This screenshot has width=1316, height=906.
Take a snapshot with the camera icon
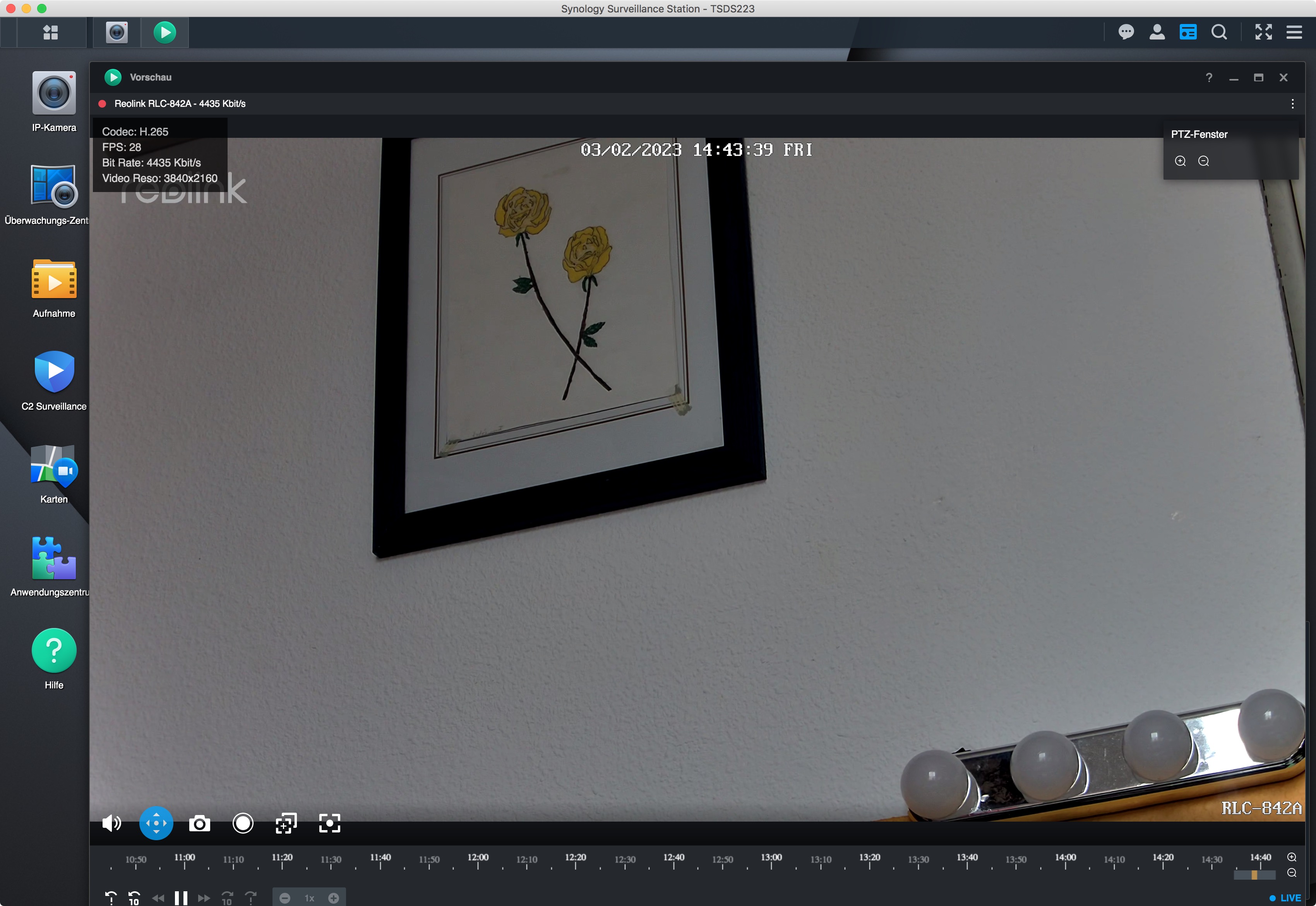(199, 823)
